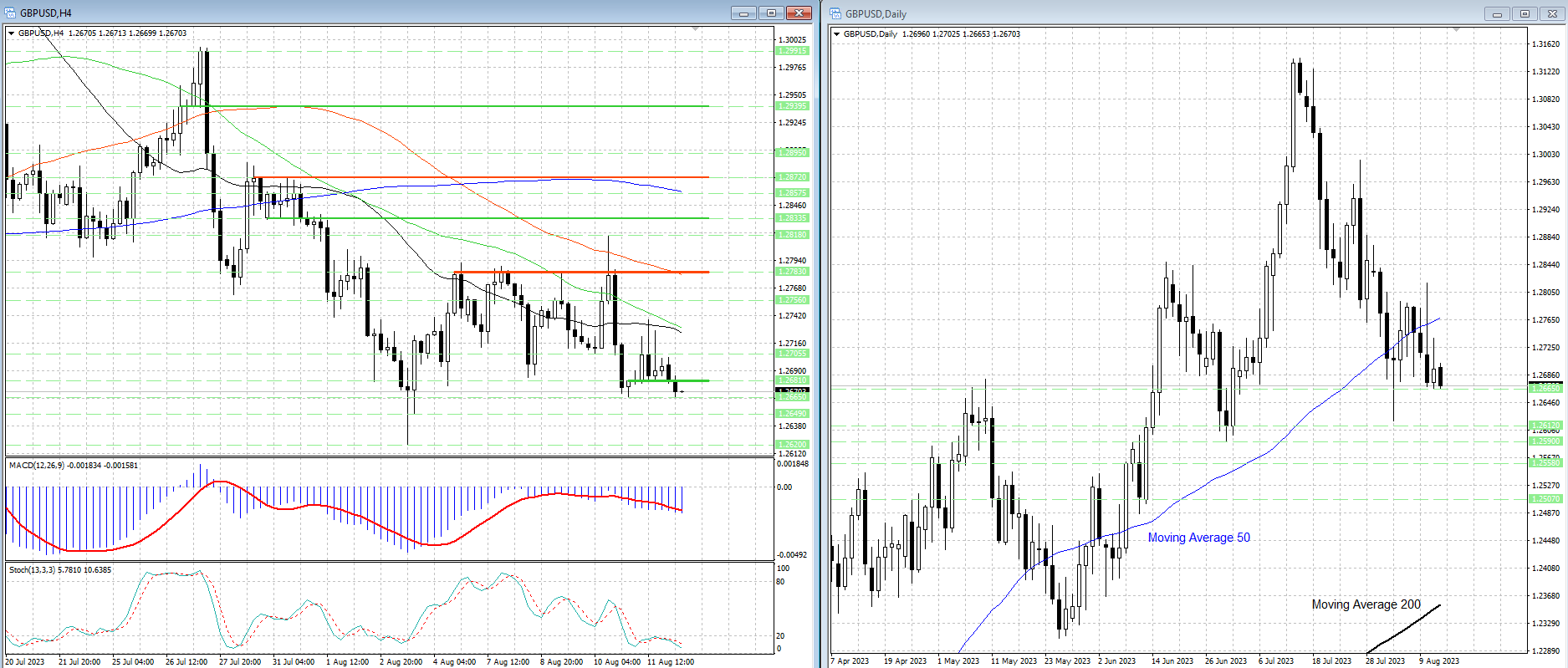Close the GBPUSD,H4 chart window
The width and height of the screenshot is (1568, 668).
[x=799, y=13]
